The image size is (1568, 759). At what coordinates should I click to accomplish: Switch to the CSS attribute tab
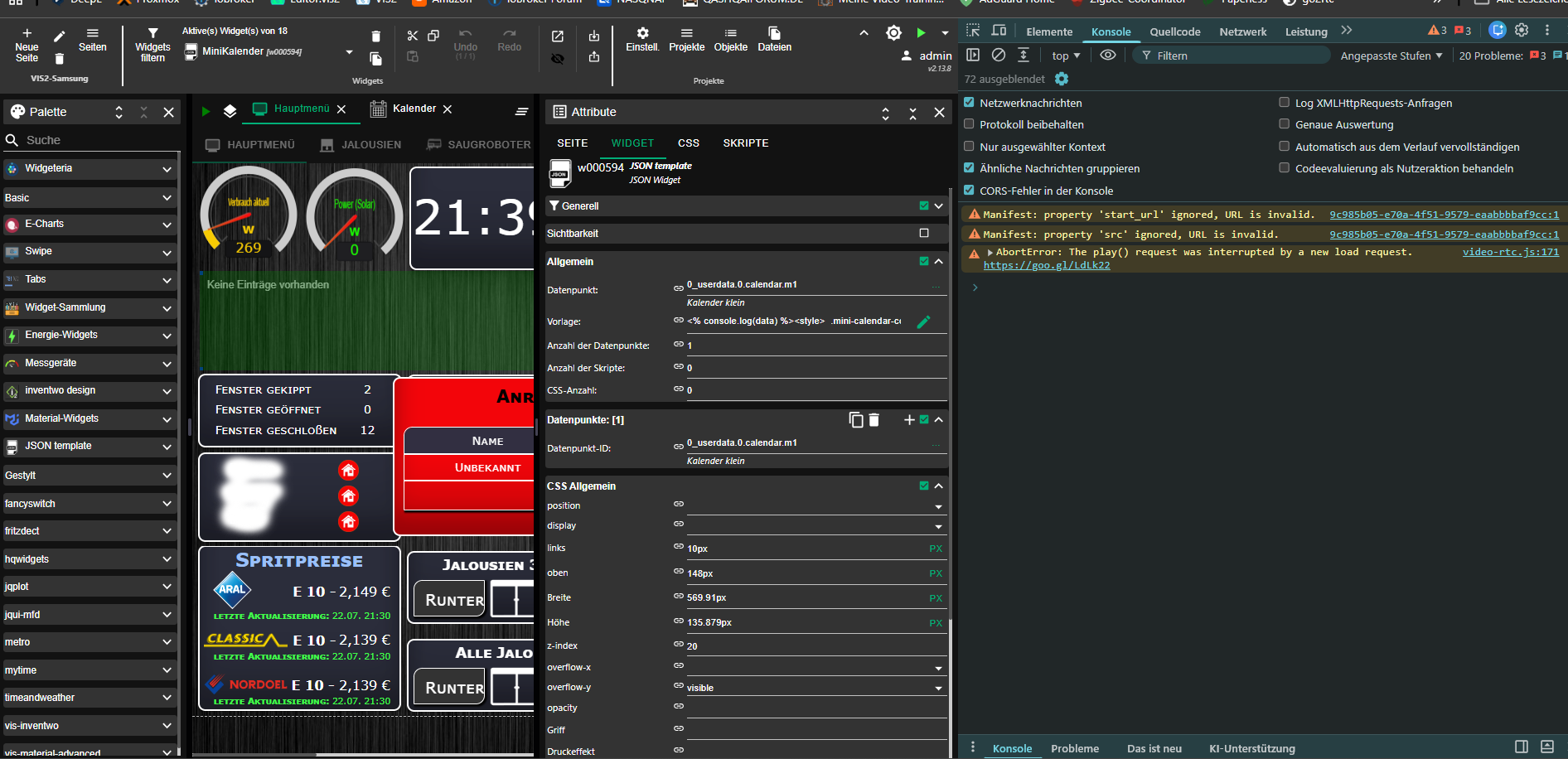point(688,143)
